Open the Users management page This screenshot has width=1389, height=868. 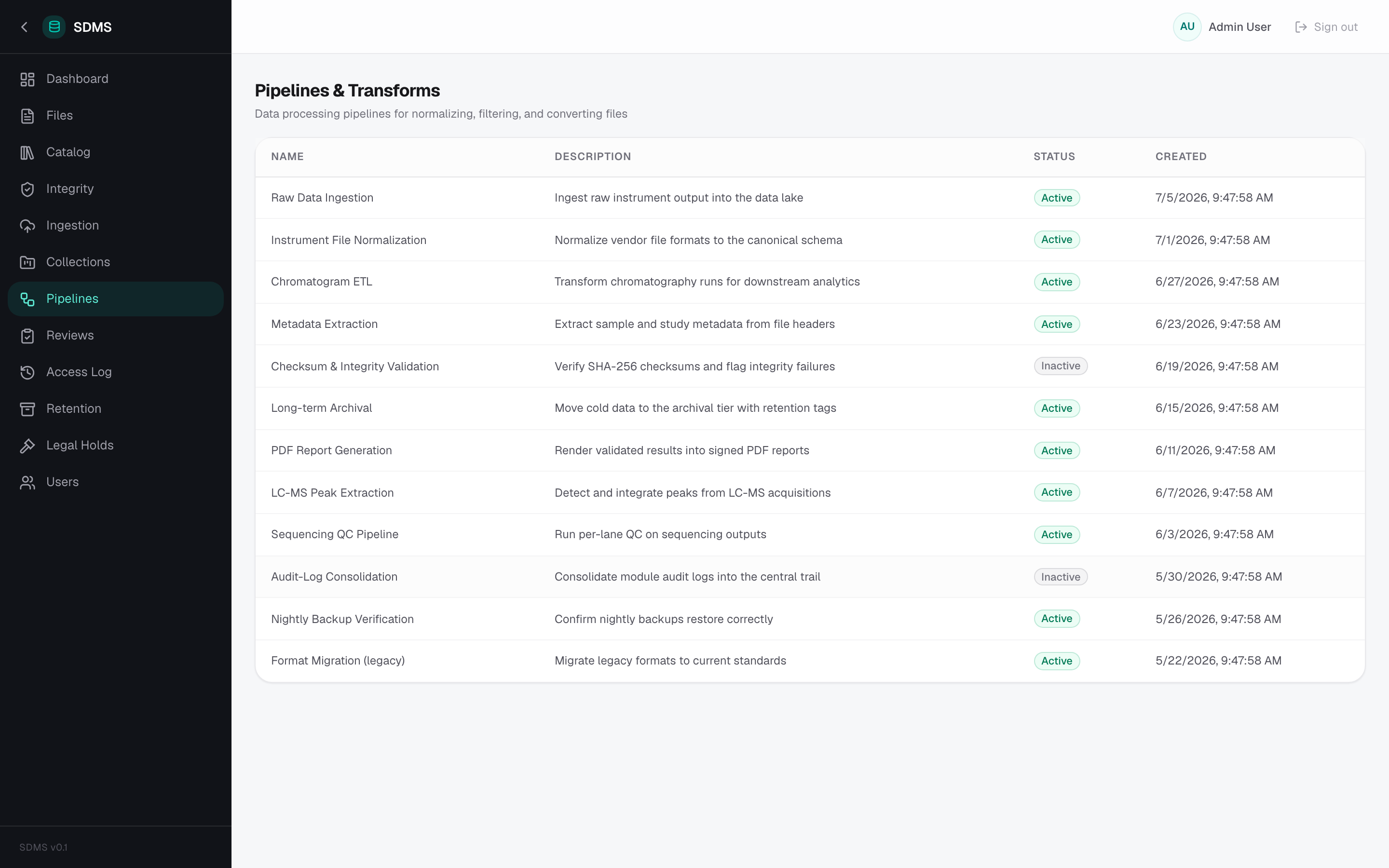click(x=115, y=483)
